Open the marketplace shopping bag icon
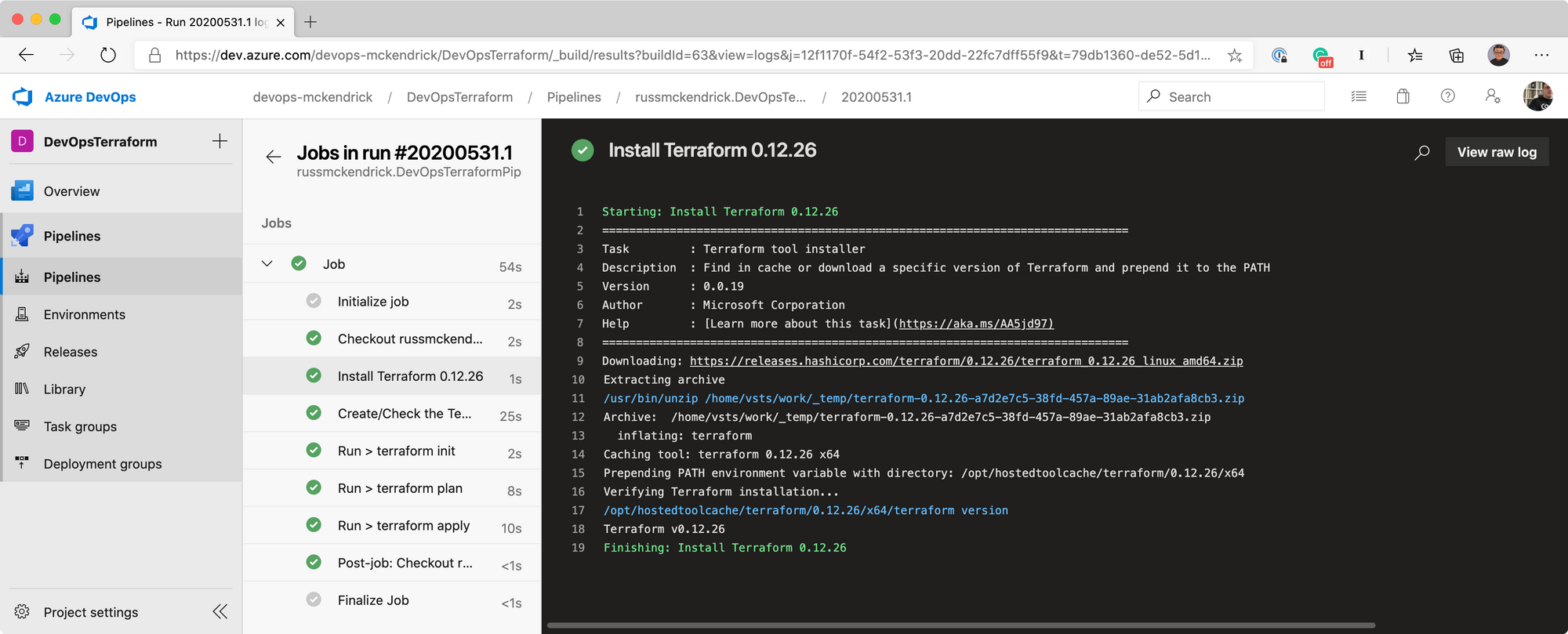Screen dimensions: 1568x634 1403,96
